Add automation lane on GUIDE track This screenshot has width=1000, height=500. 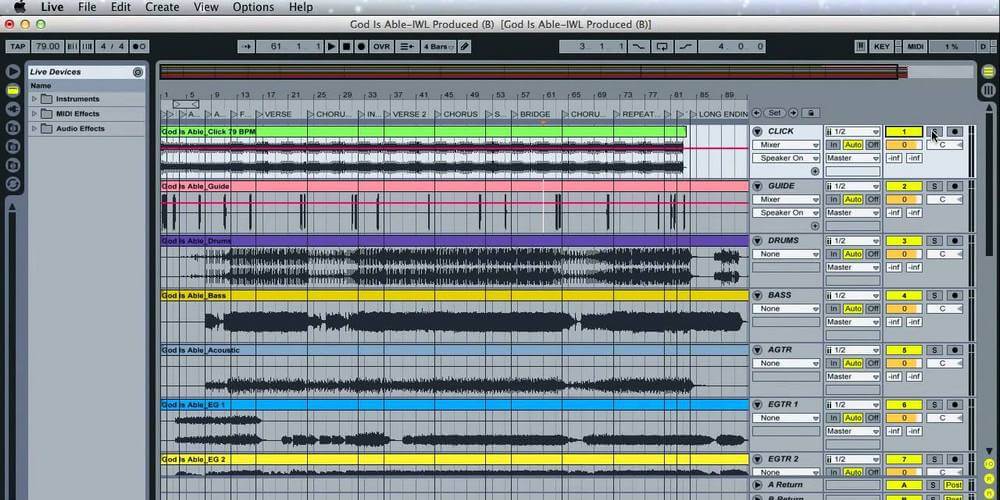coord(814,226)
